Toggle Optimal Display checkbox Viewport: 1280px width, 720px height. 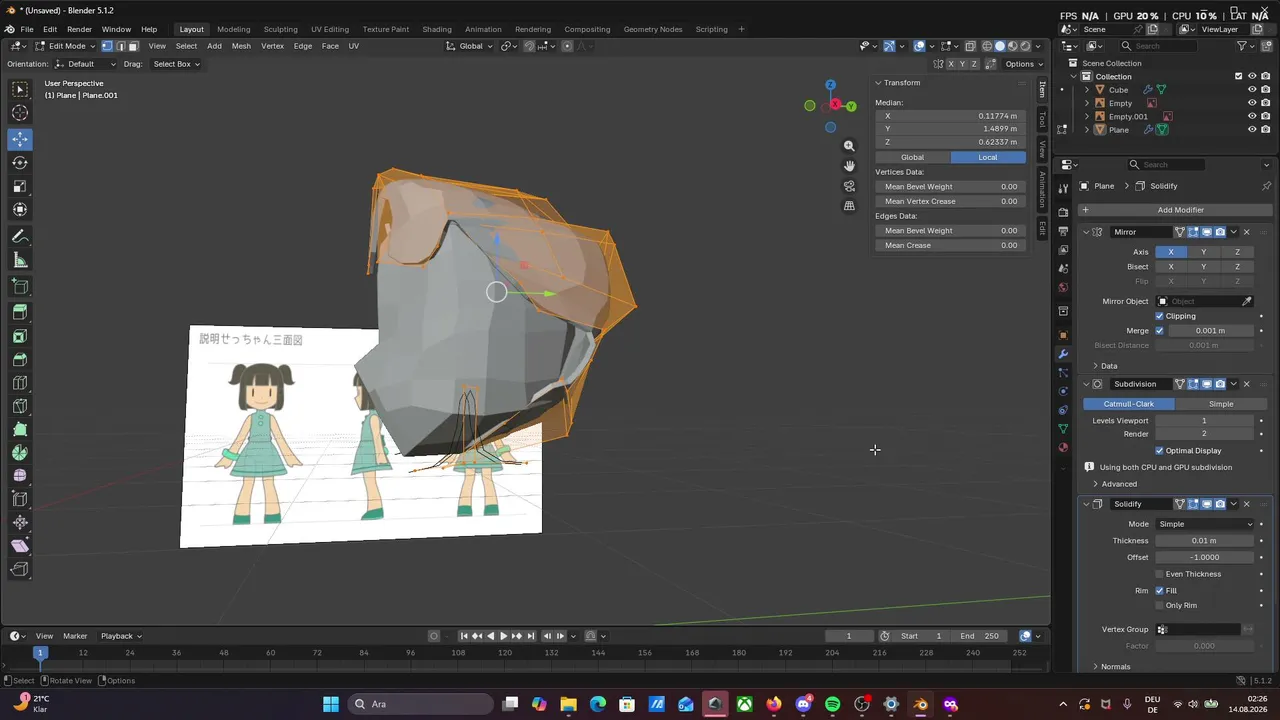click(1159, 451)
